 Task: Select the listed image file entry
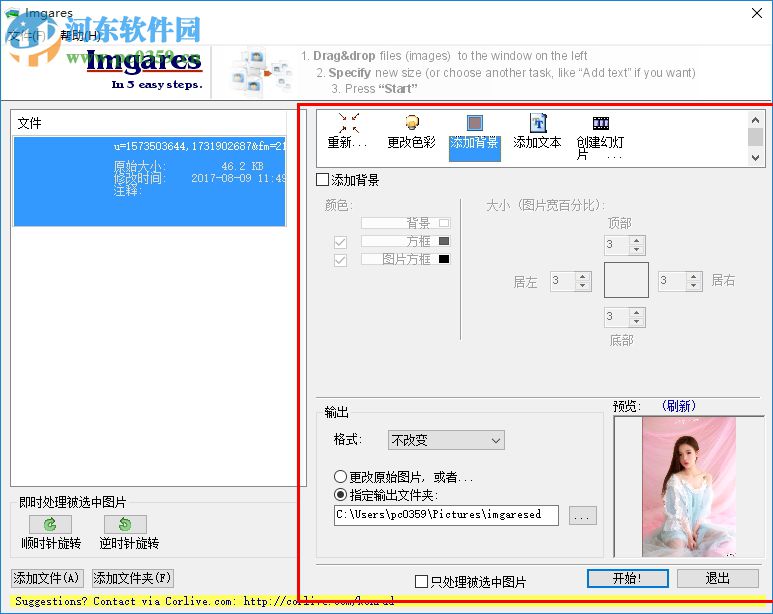[x=149, y=181]
